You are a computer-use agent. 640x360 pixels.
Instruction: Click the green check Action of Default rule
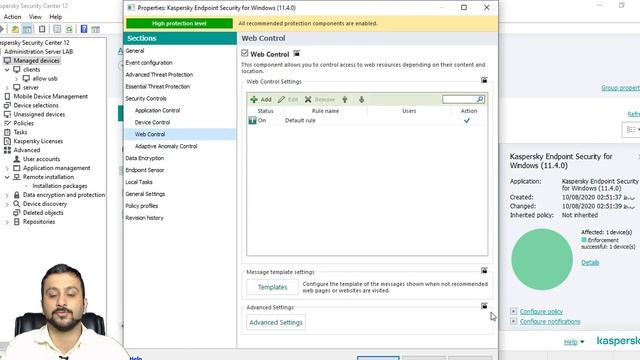coord(467,120)
